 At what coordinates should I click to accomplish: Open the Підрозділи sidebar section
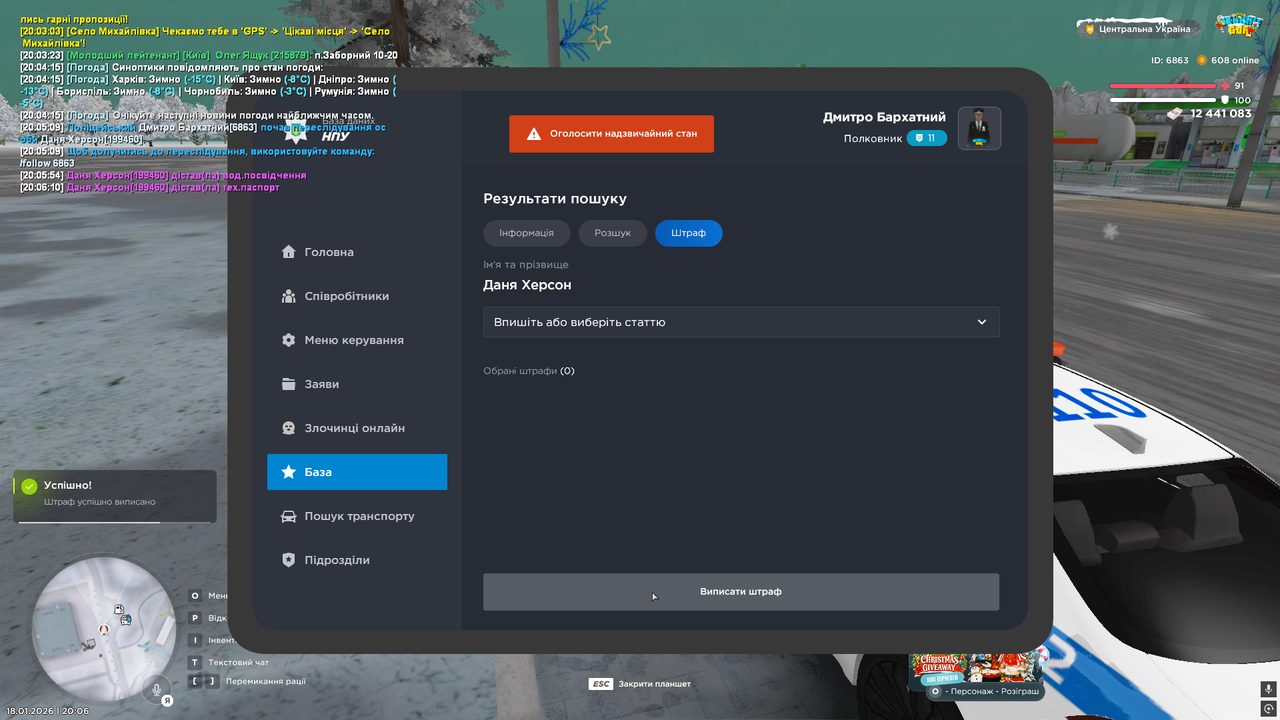(x=357, y=560)
